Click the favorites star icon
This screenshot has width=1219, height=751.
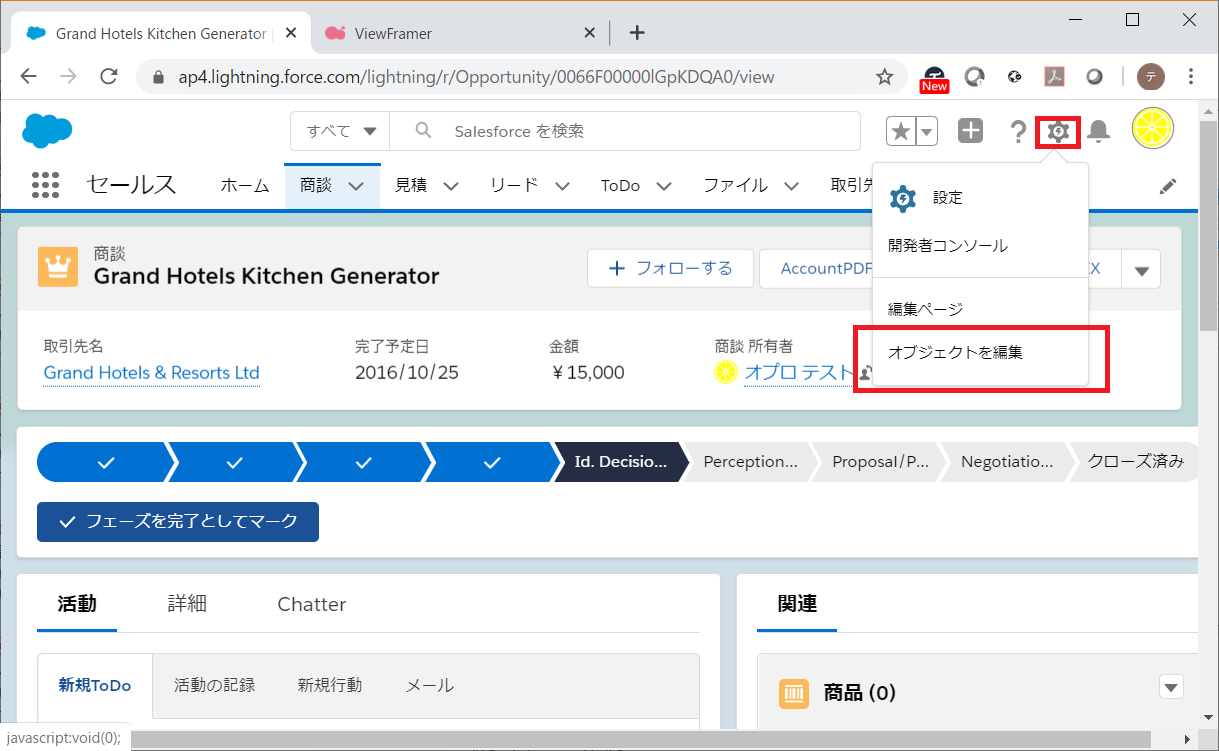(900, 131)
